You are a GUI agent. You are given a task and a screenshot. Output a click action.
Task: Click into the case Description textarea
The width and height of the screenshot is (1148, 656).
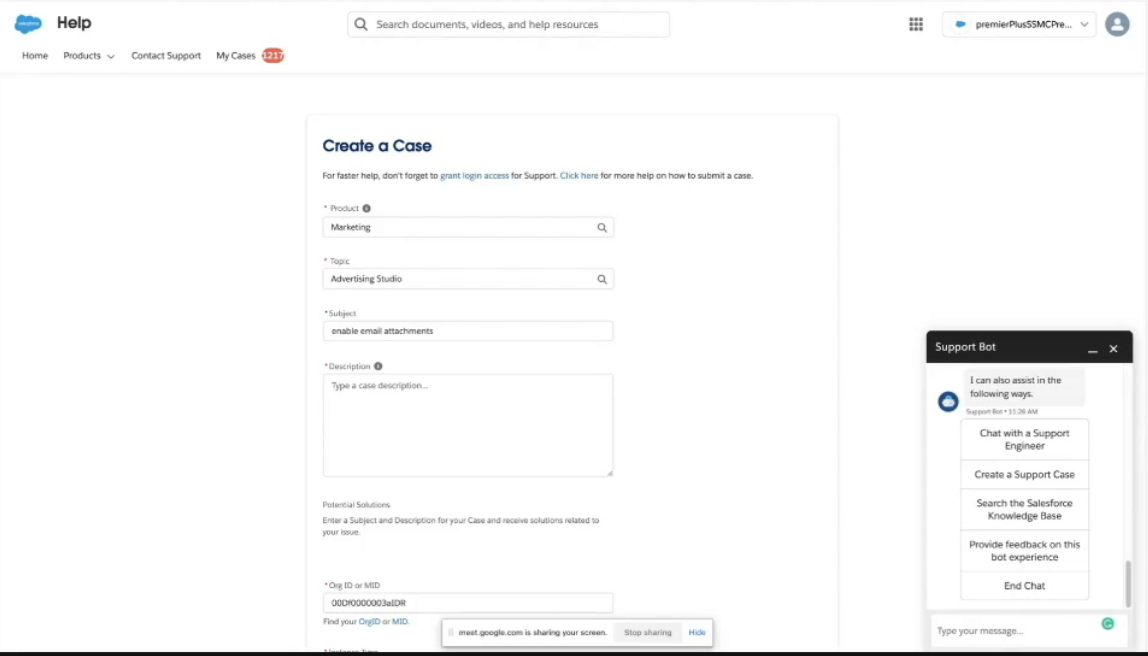(x=468, y=425)
